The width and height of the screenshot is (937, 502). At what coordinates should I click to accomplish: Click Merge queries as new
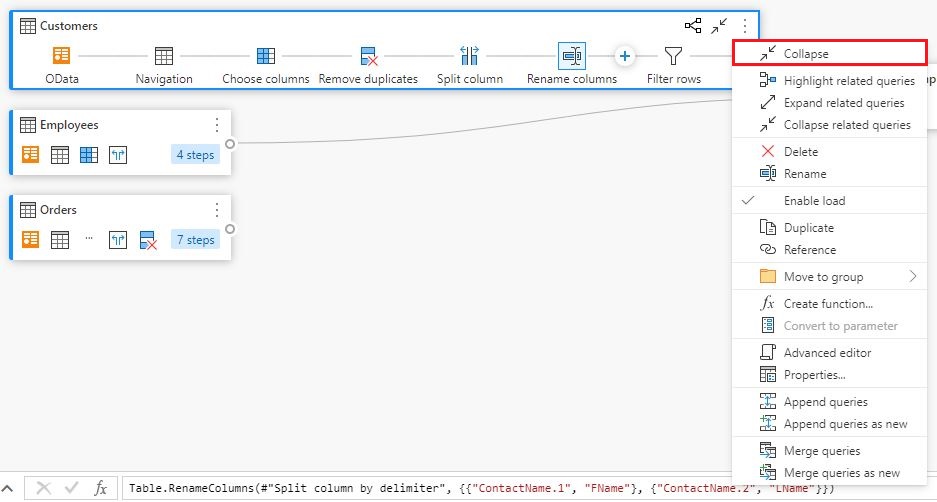click(841, 473)
